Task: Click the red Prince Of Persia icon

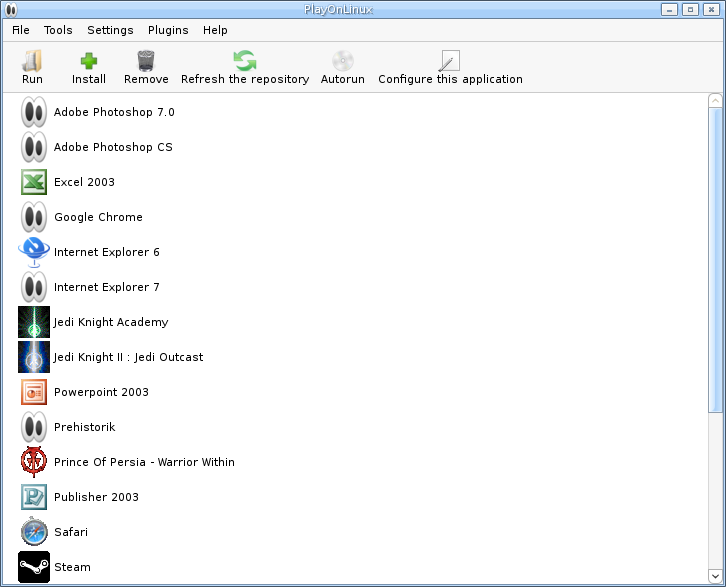Action: click(34, 462)
